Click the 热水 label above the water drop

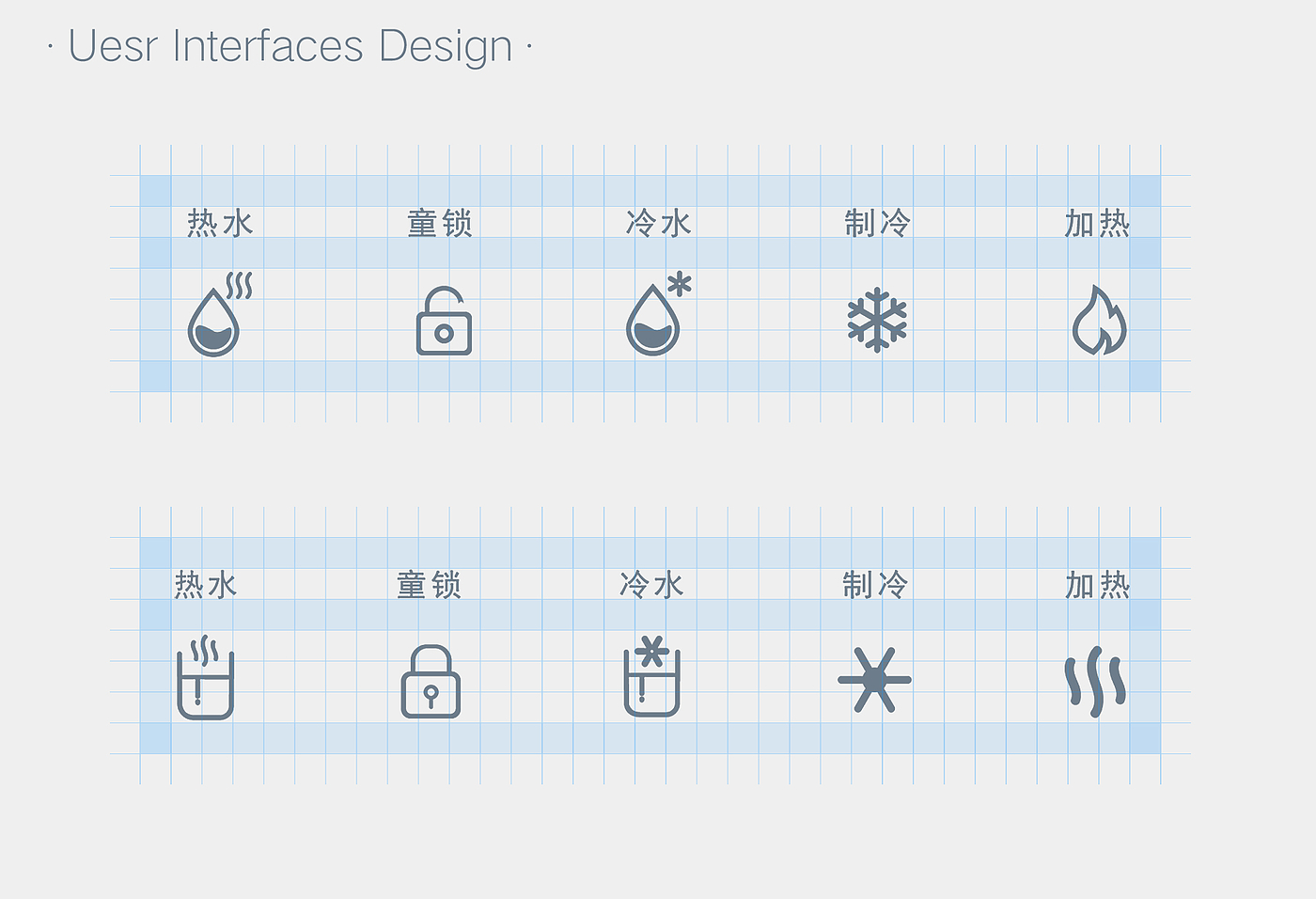(220, 224)
